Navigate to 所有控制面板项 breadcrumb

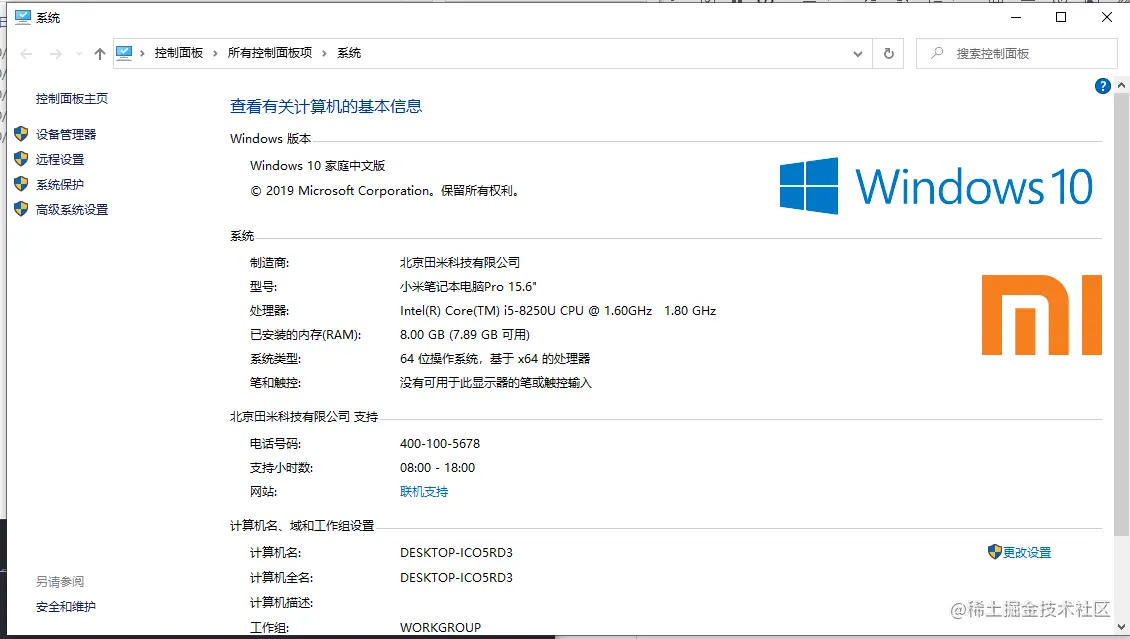(270, 53)
